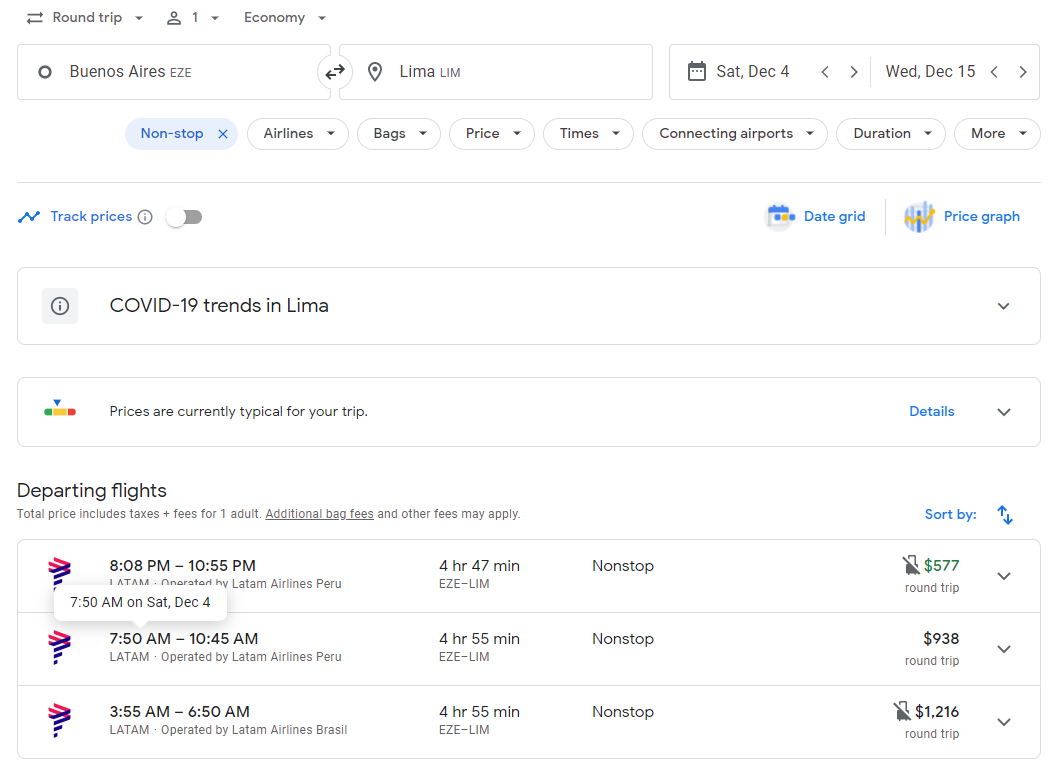Expand the $577 flight details
This screenshot has height=774, width=1049.
click(1004, 576)
